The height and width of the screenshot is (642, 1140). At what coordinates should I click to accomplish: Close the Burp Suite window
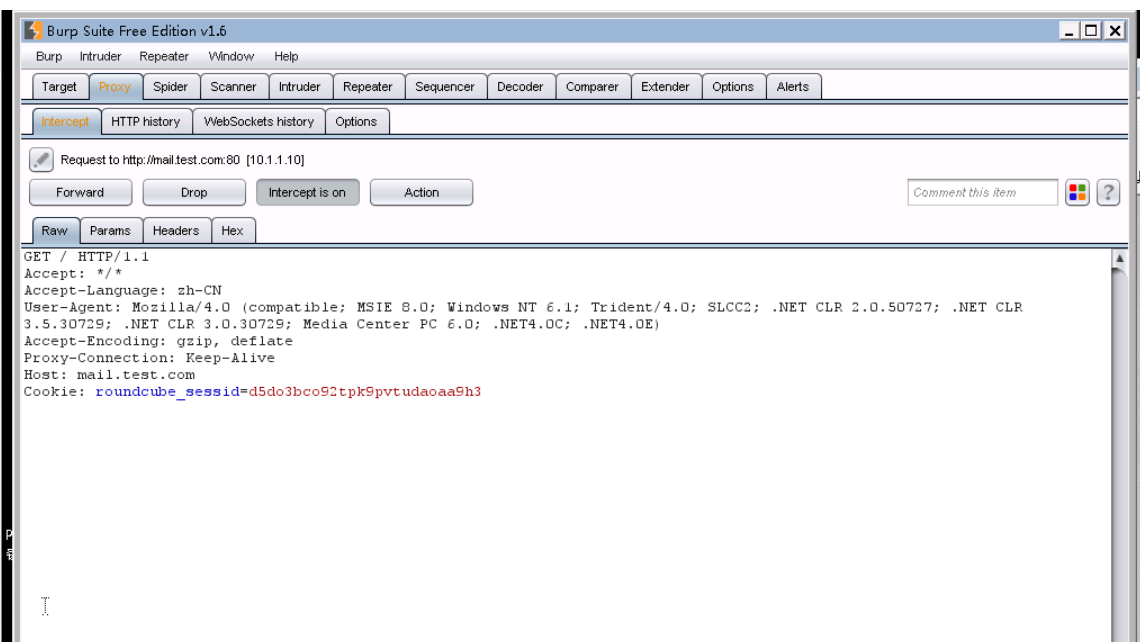(x=1115, y=31)
